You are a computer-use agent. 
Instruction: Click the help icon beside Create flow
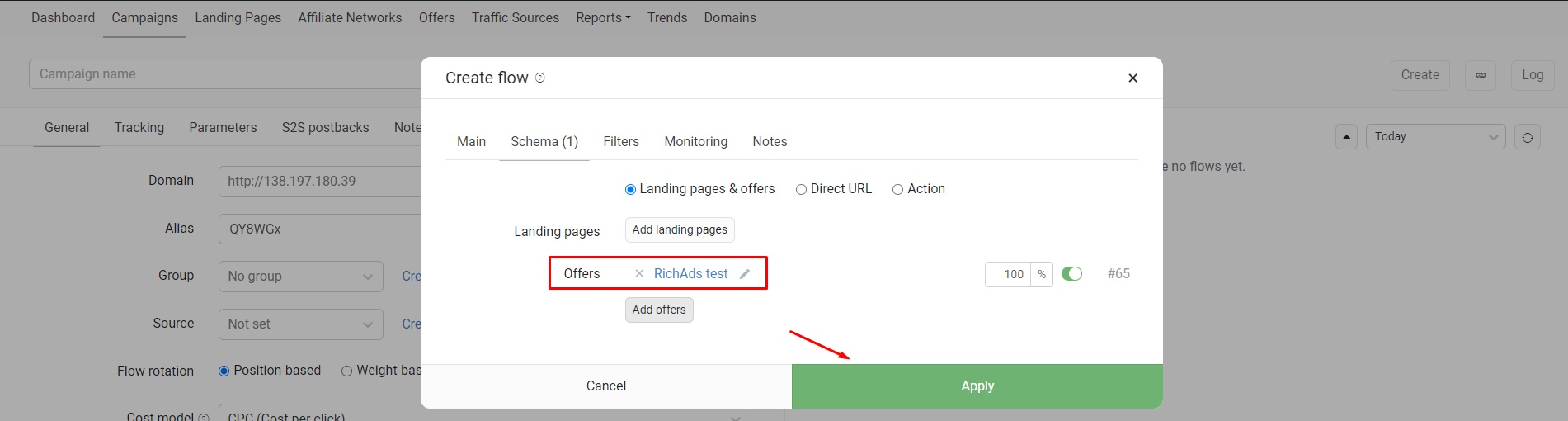pos(540,78)
